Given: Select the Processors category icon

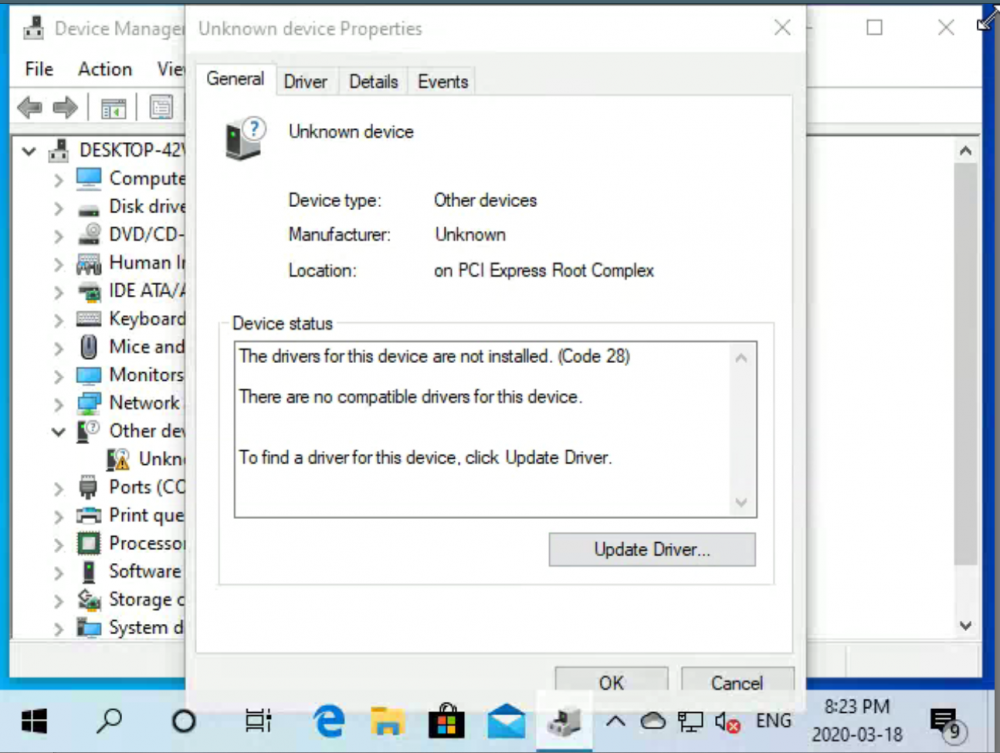Looking at the screenshot, I should 89,543.
